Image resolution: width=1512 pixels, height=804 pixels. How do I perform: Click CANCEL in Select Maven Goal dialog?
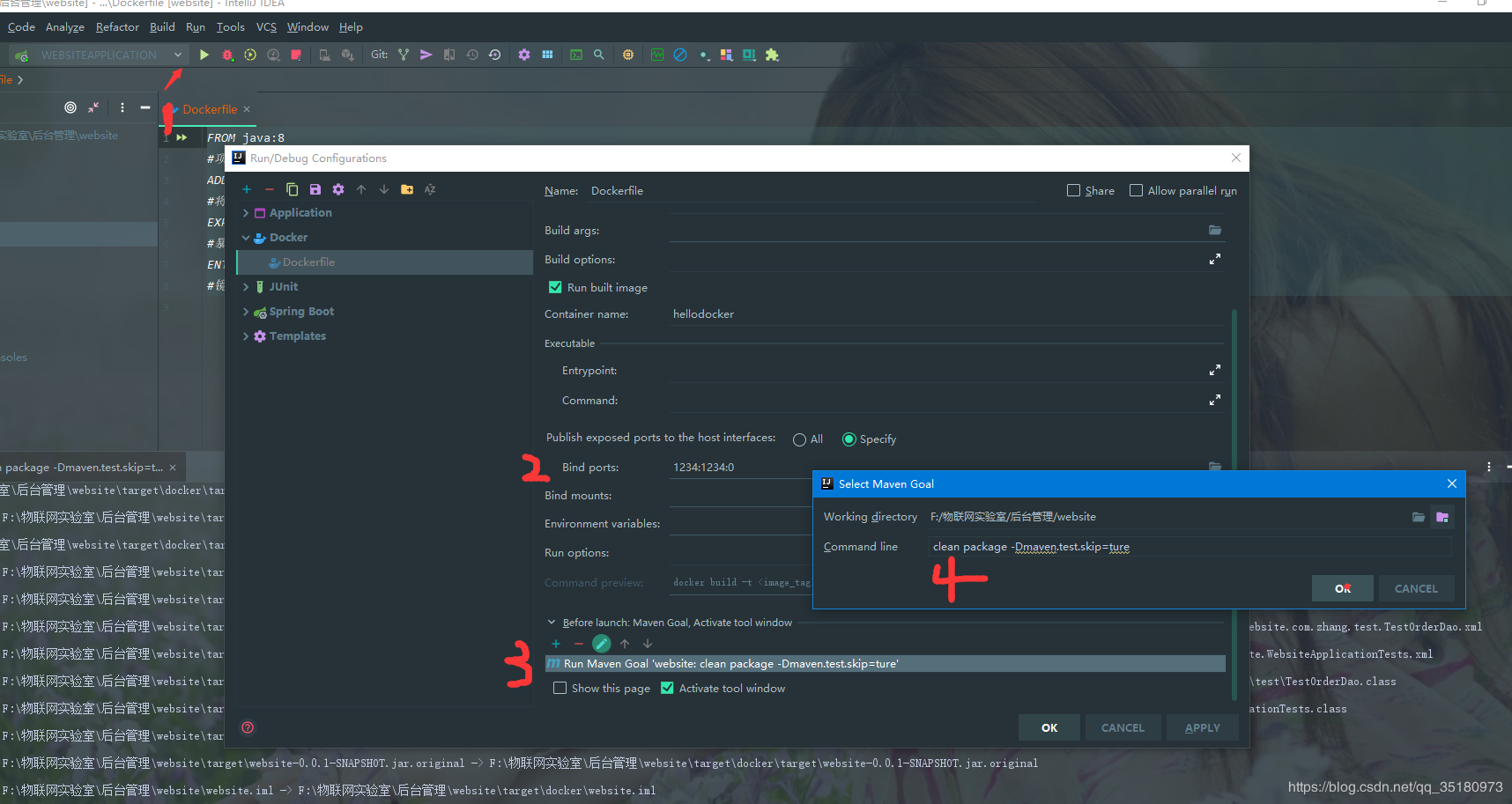1416,588
